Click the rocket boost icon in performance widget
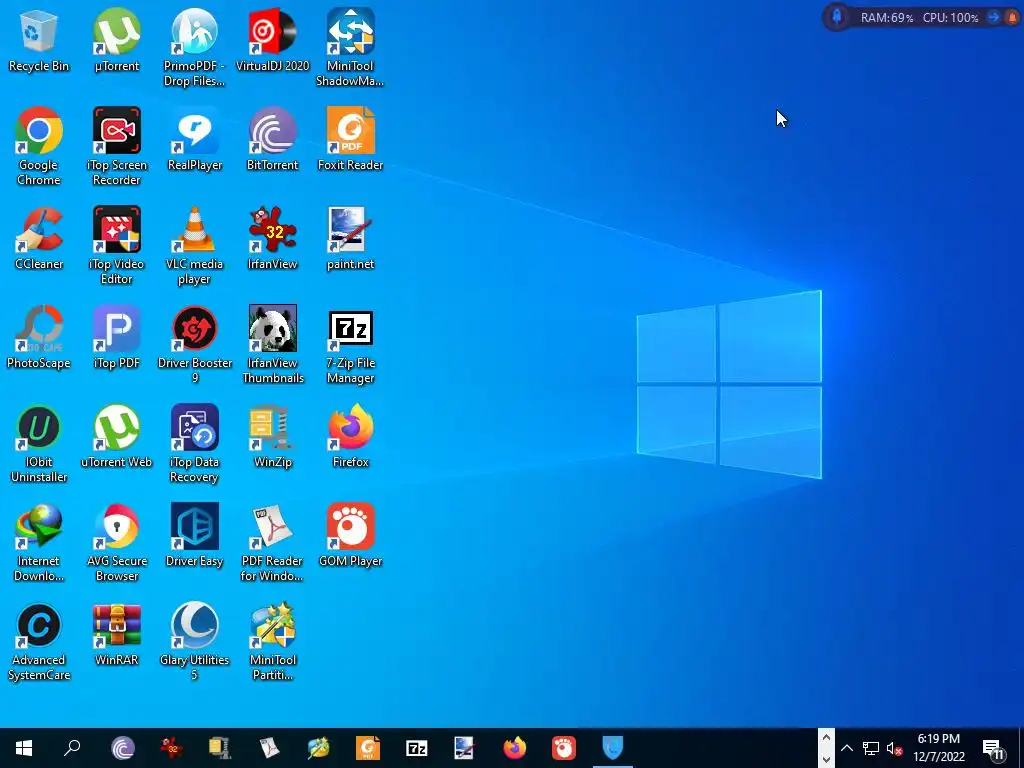Screen dimensions: 1024x768 click(837, 17)
